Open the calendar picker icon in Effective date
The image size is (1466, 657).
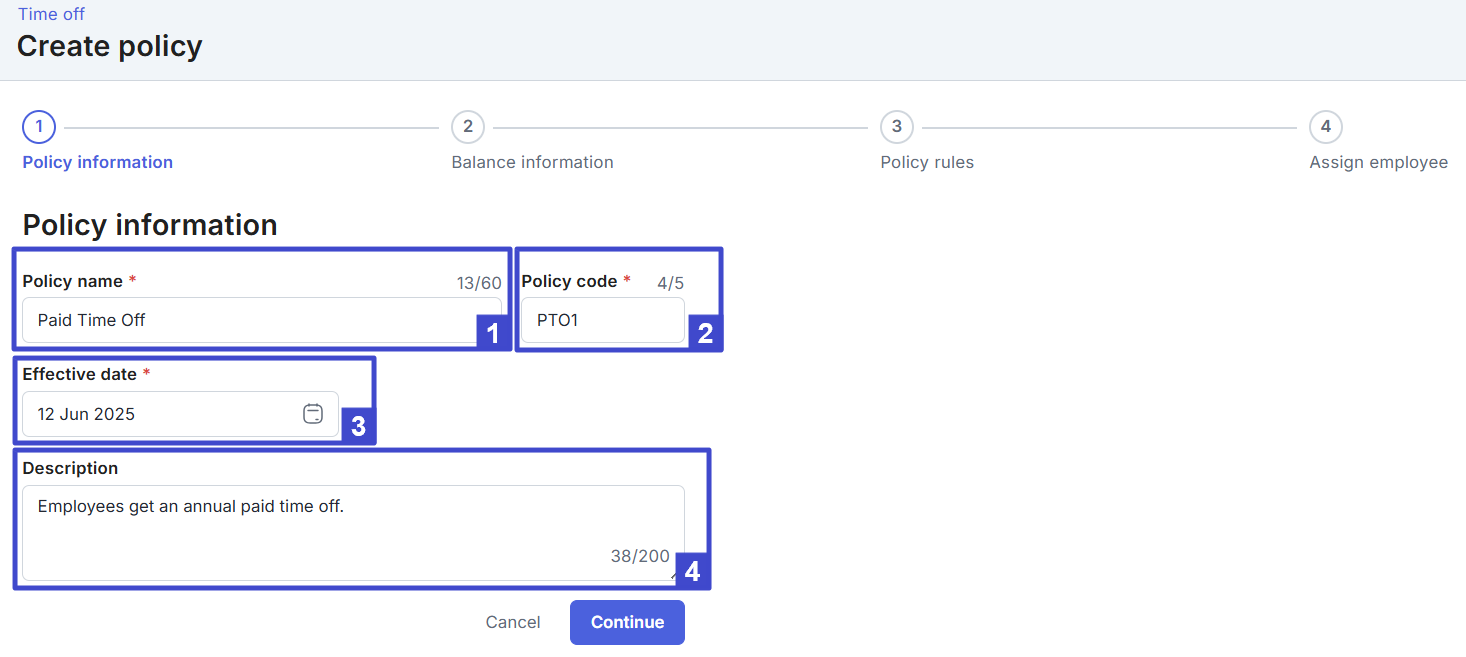pos(313,414)
